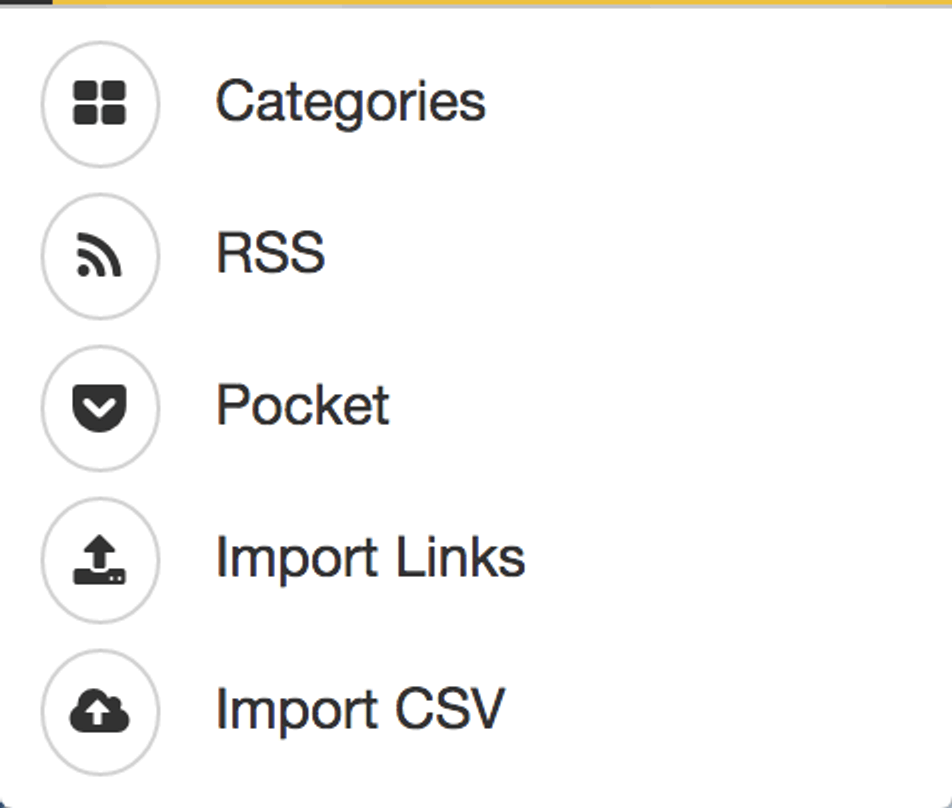Select the RSS menu entry text
952x808 pixels.
click(271, 253)
